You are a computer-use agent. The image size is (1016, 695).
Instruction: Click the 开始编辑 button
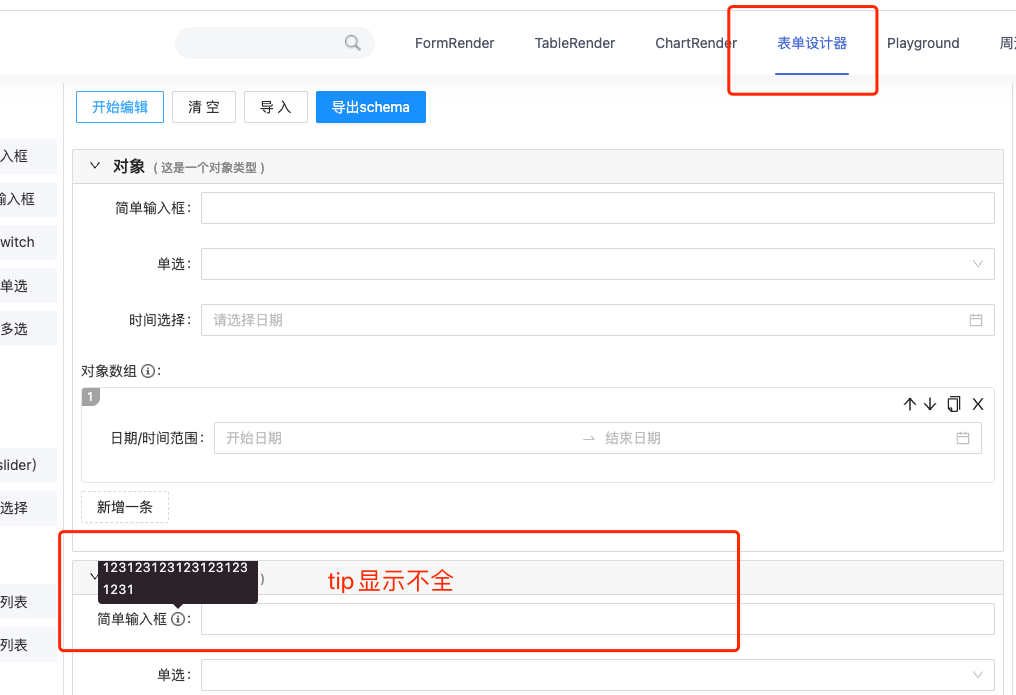point(119,106)
